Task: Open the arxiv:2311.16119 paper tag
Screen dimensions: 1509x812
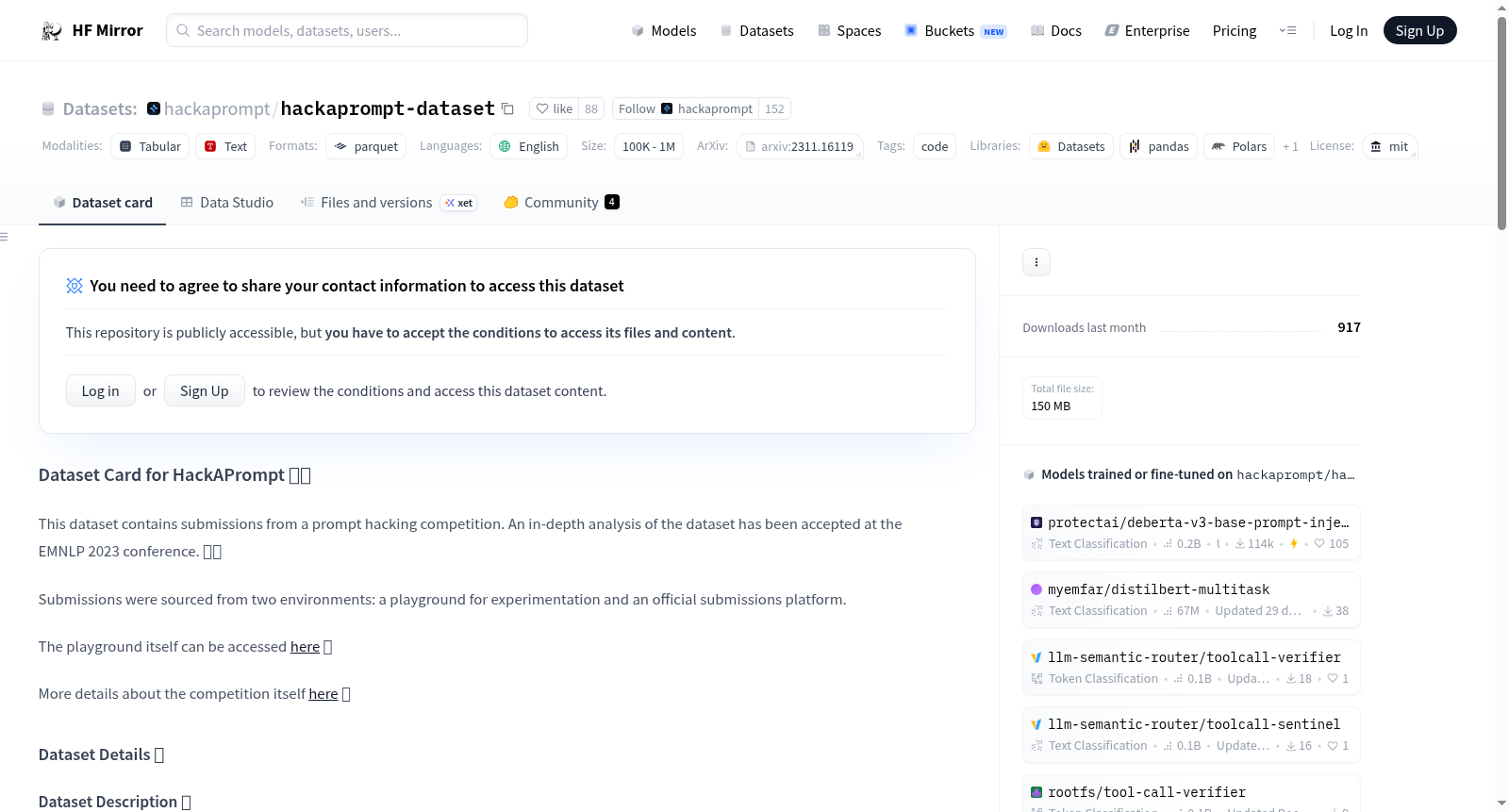Action: pos(800,146)
